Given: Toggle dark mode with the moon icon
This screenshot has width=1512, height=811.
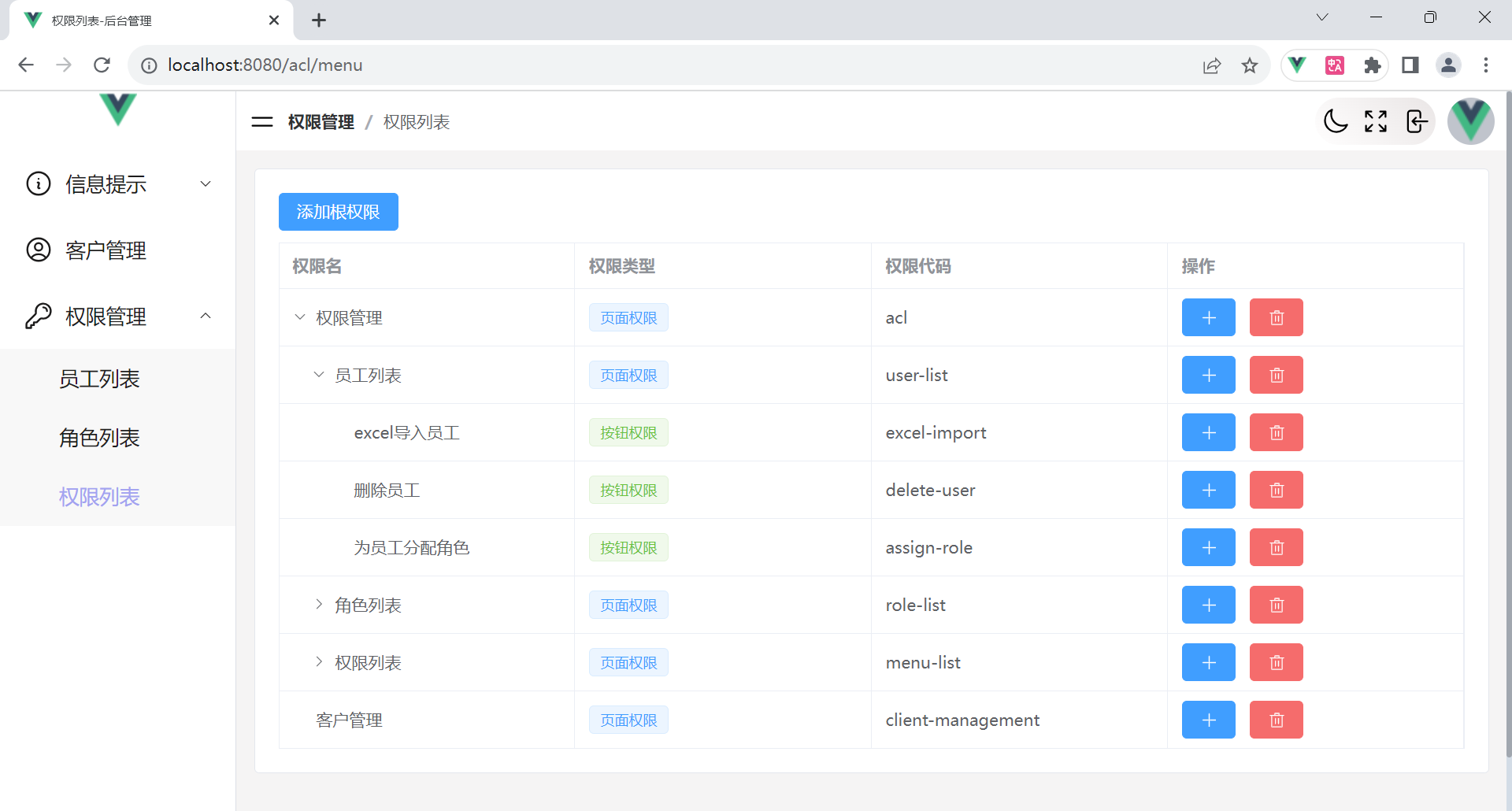Looking at the screenshot, I should (1336, 121).
